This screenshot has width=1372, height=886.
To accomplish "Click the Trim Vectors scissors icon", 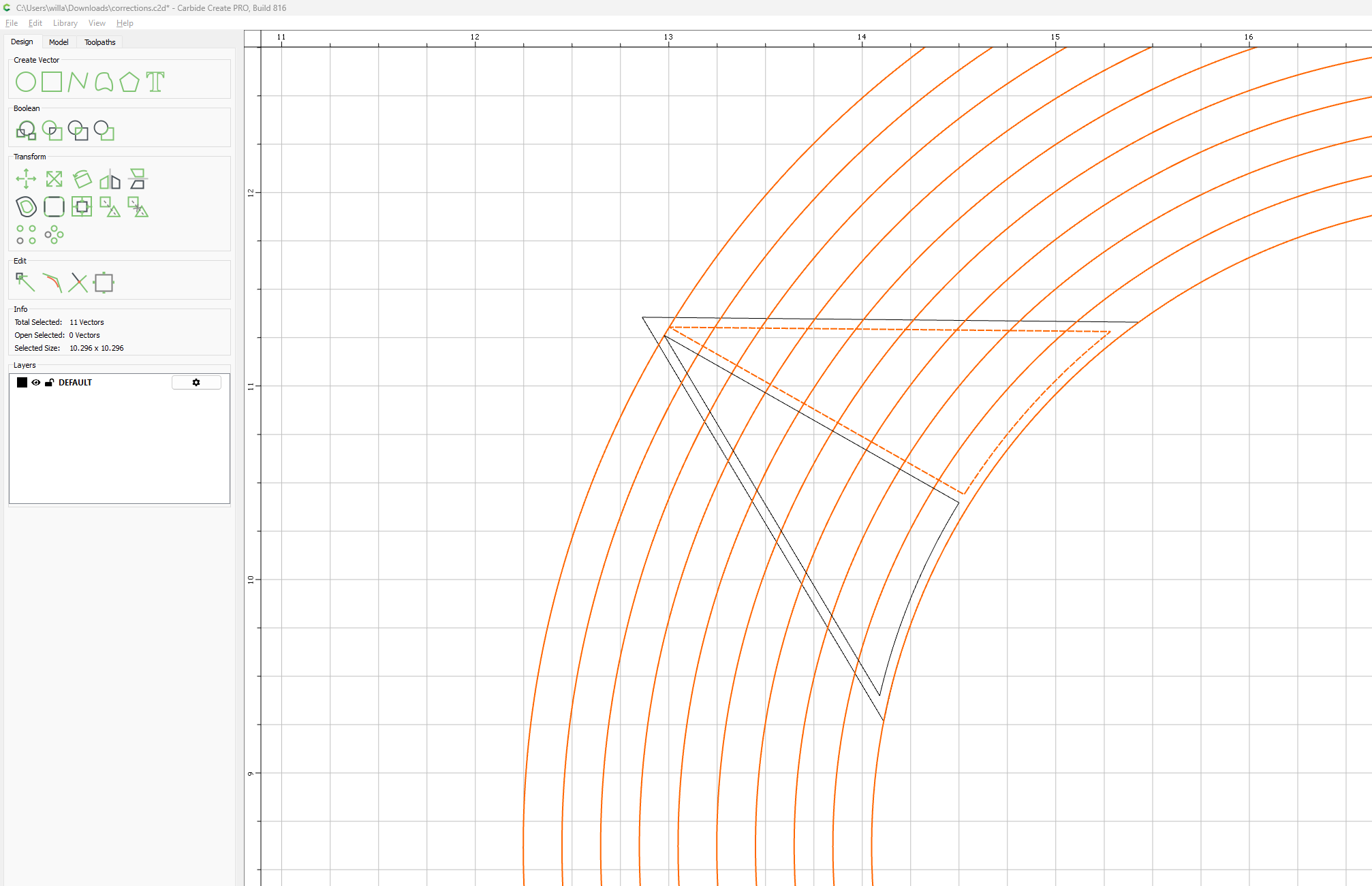I will coord(78,282).
